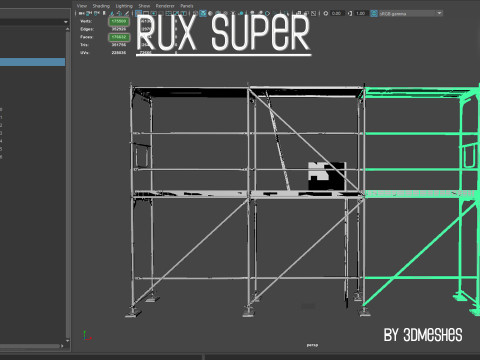This screenshot has height=360, width=480.
Task: Select the gray unselected scaffold model
Action: click(x=248, y=200)
